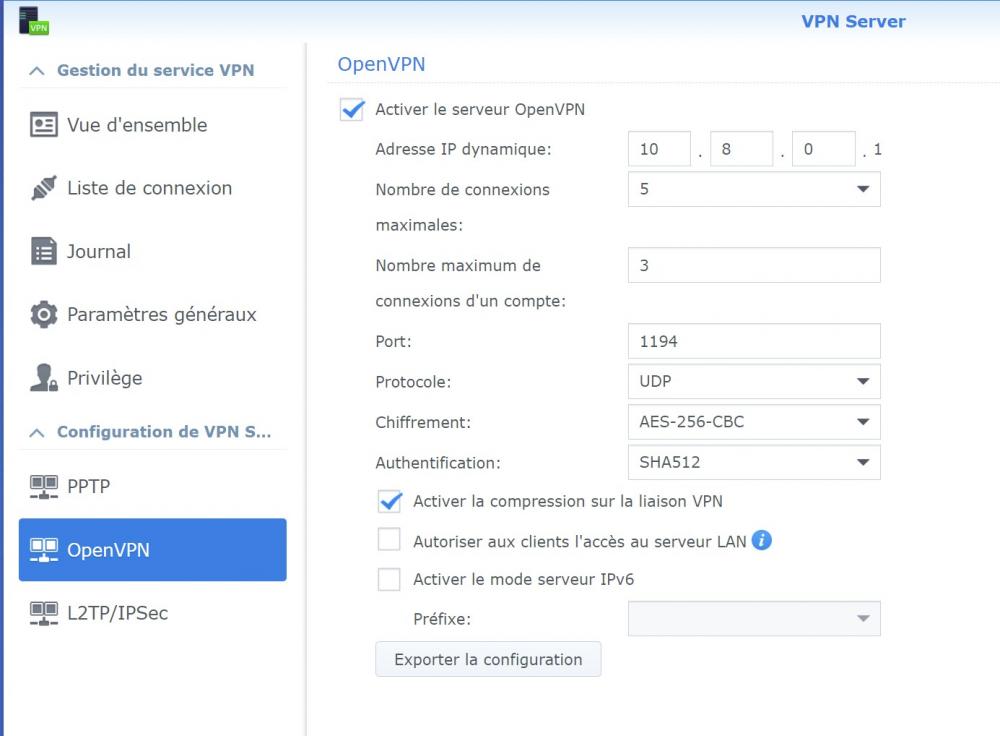Enable Autoriser aux clients l'accès au serveur LAN
Viewport: 1000px width, 736px height.
[389, 540]
